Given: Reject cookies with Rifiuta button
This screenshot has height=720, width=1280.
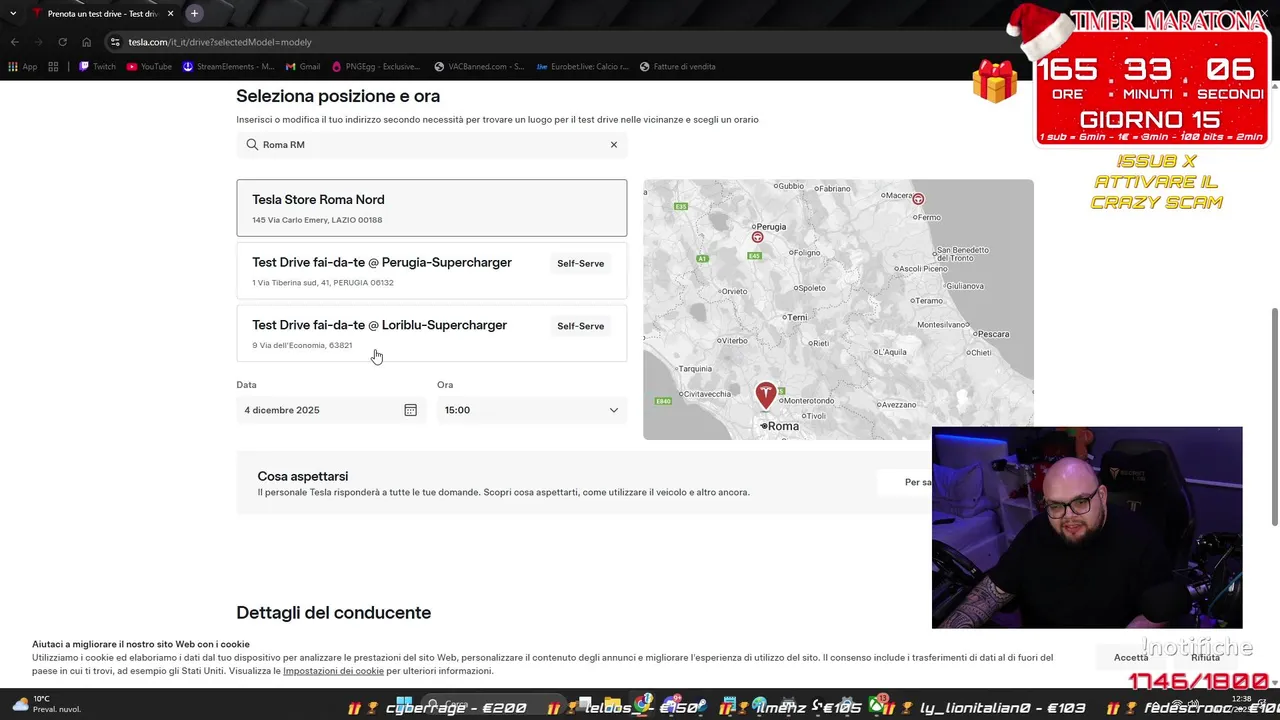Looking at the screenshot, I should [x=1205, y=657].
